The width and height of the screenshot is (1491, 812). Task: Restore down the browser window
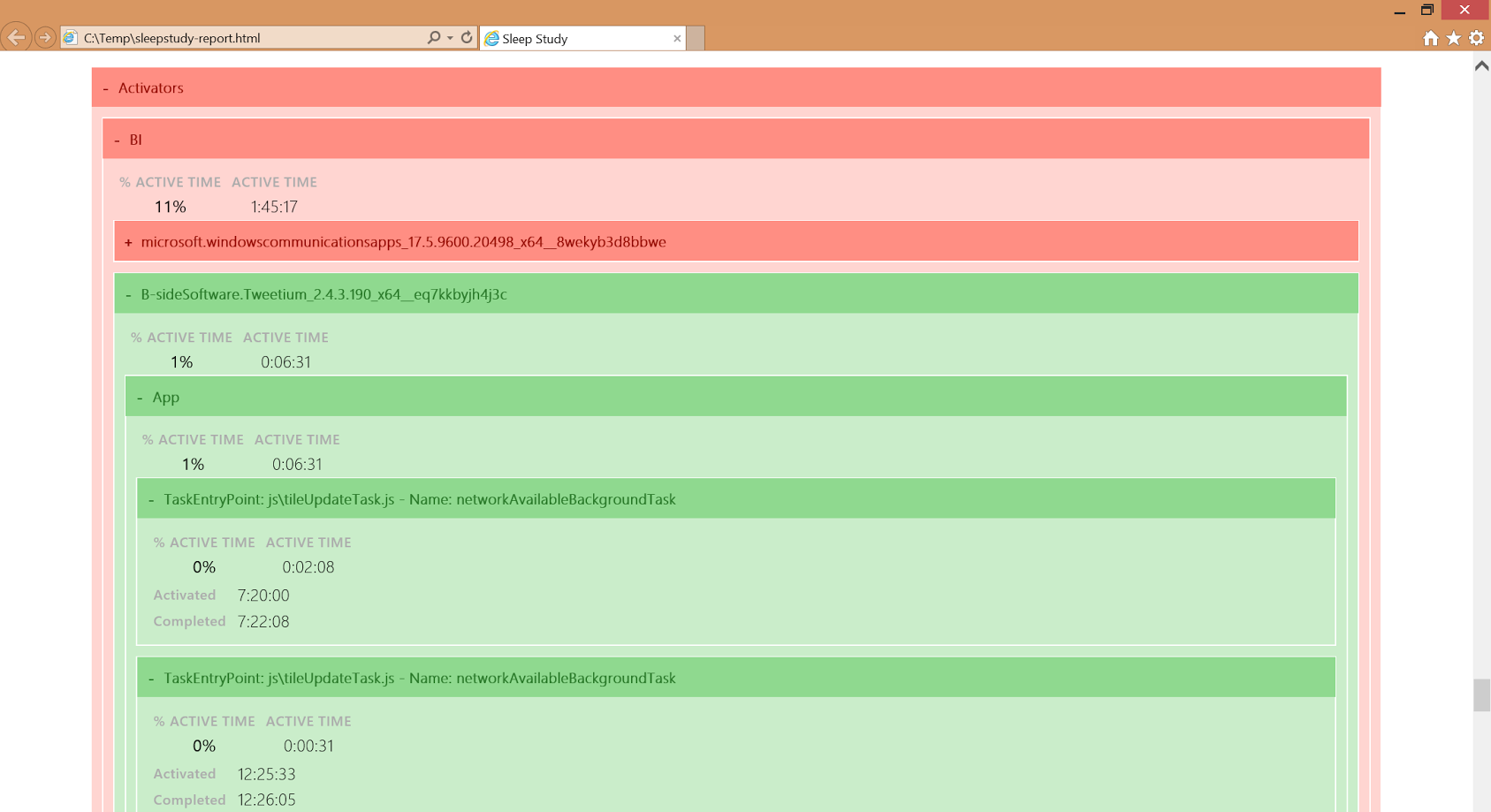pyautogui.click(x=1426, y=10)
